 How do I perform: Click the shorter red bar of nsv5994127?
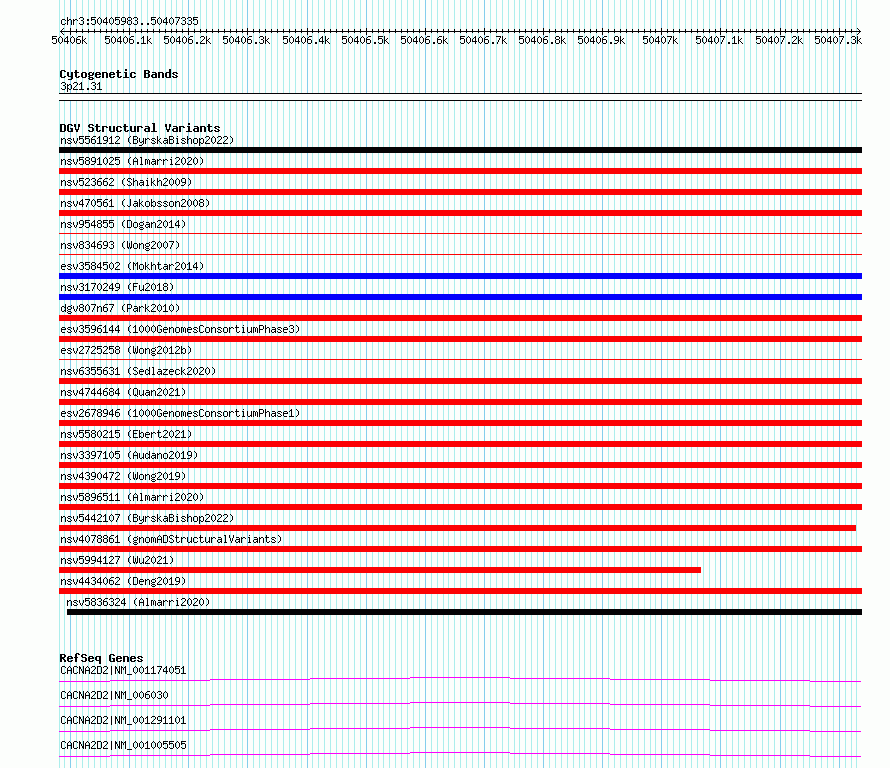(380, 570)
